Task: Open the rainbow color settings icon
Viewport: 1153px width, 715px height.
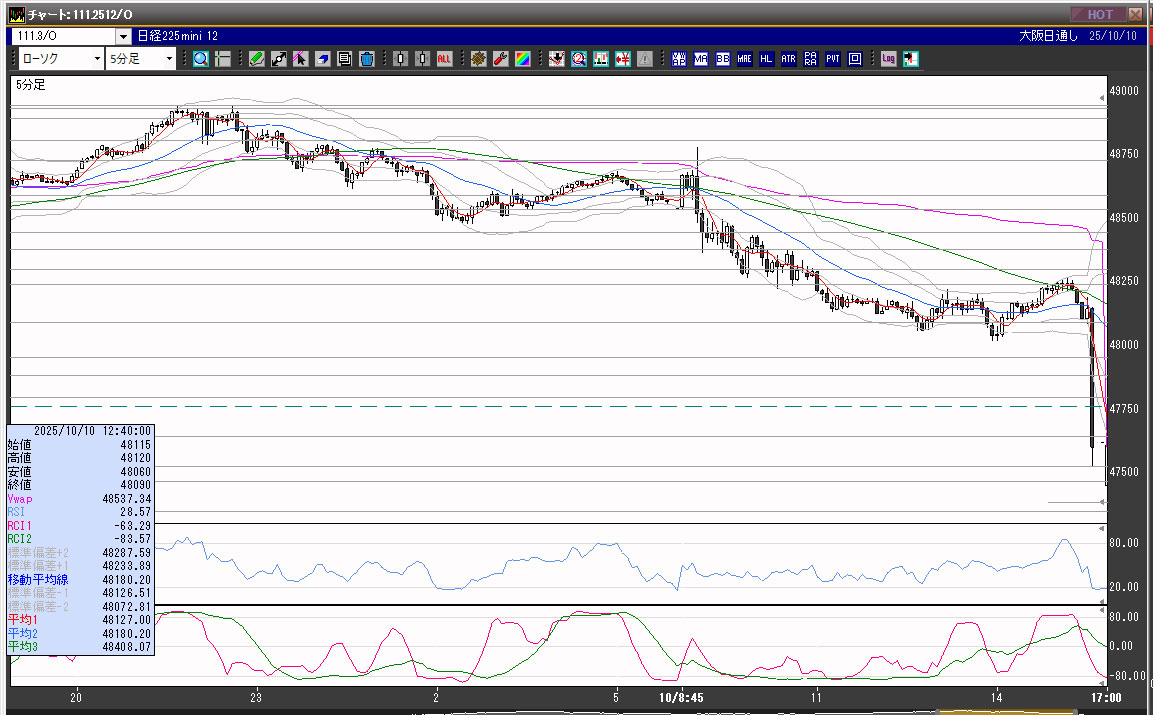Action: pos(522,59)
